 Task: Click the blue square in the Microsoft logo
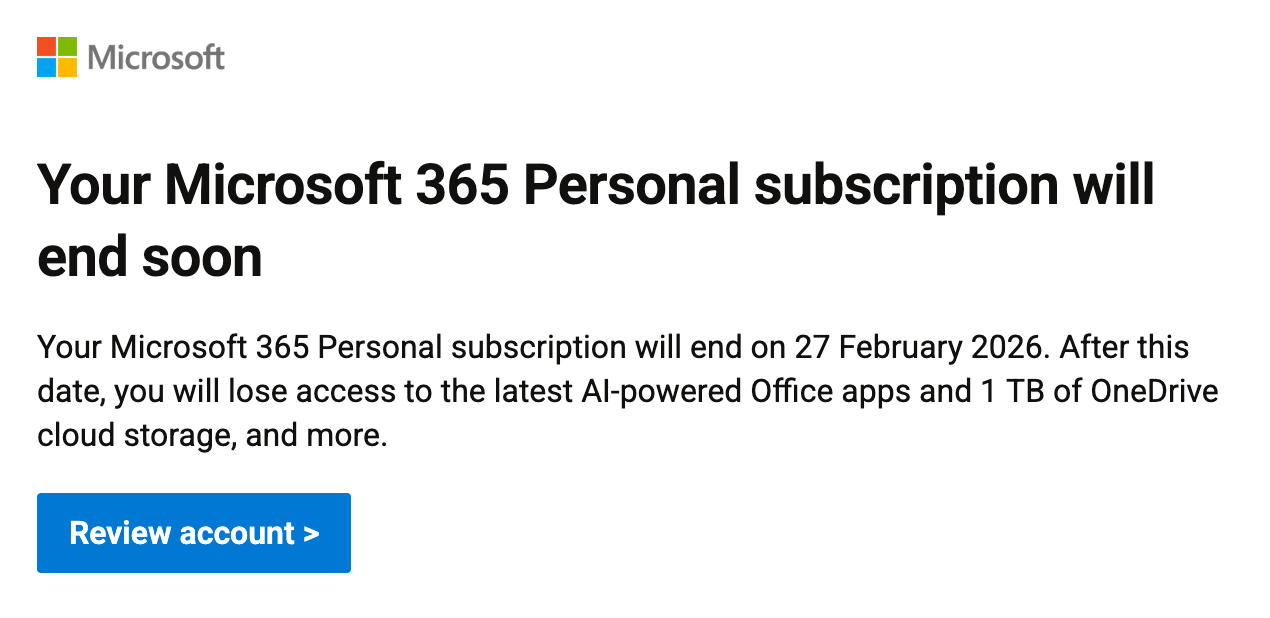click(x=46, y=67)
